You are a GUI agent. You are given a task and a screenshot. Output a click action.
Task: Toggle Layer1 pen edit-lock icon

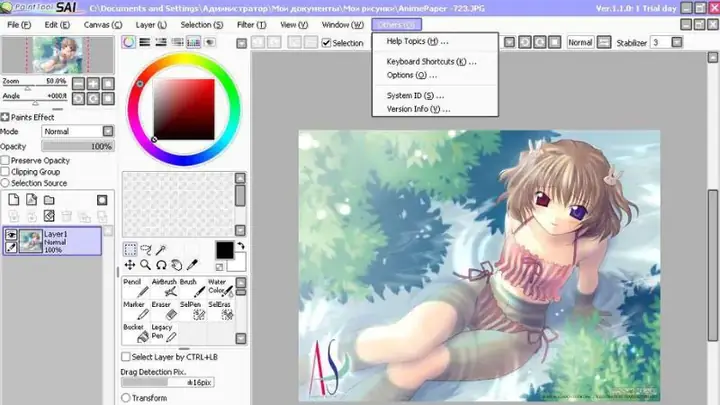[x=11, y=247]
